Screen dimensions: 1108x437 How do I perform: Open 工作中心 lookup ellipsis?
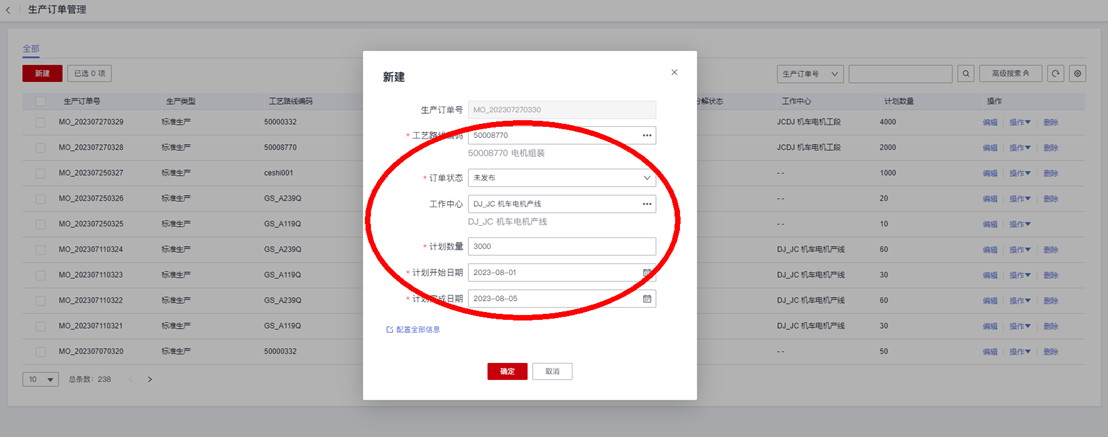[647, 204]
